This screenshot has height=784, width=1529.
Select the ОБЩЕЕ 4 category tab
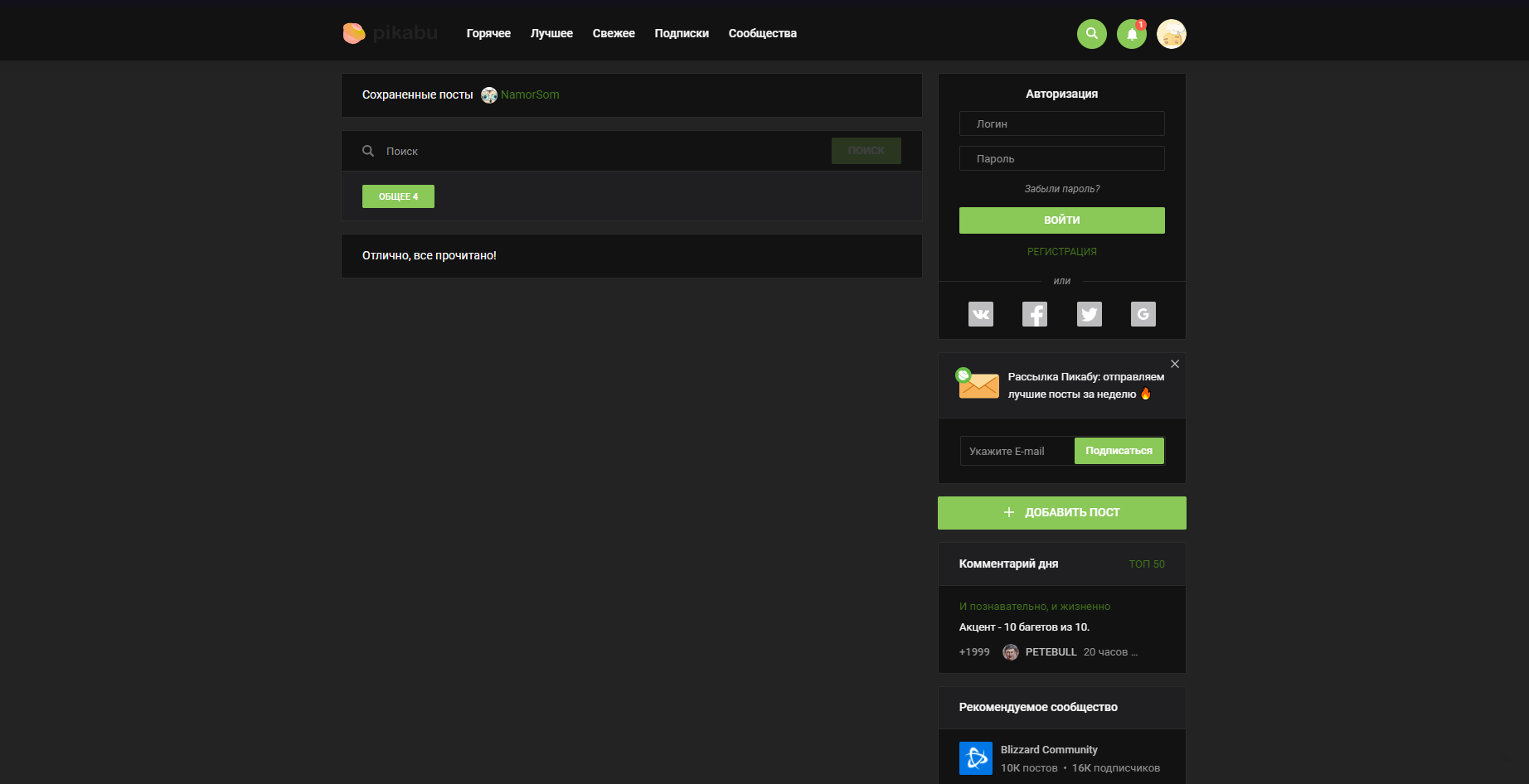[x=398, y=196]
